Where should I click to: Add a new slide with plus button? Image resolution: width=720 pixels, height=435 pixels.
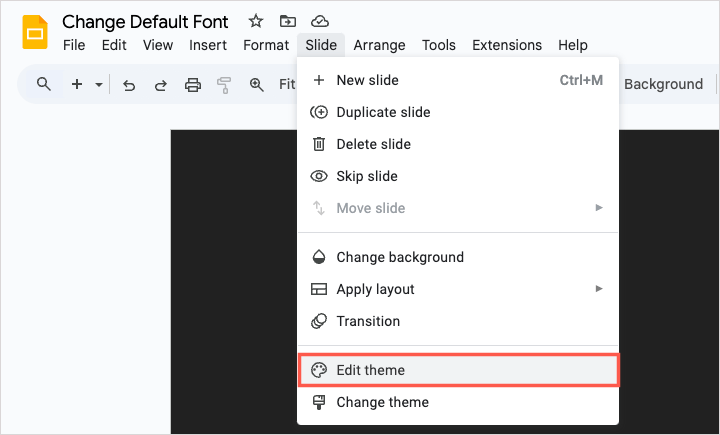pyautogui.click(x=77, y=84)
